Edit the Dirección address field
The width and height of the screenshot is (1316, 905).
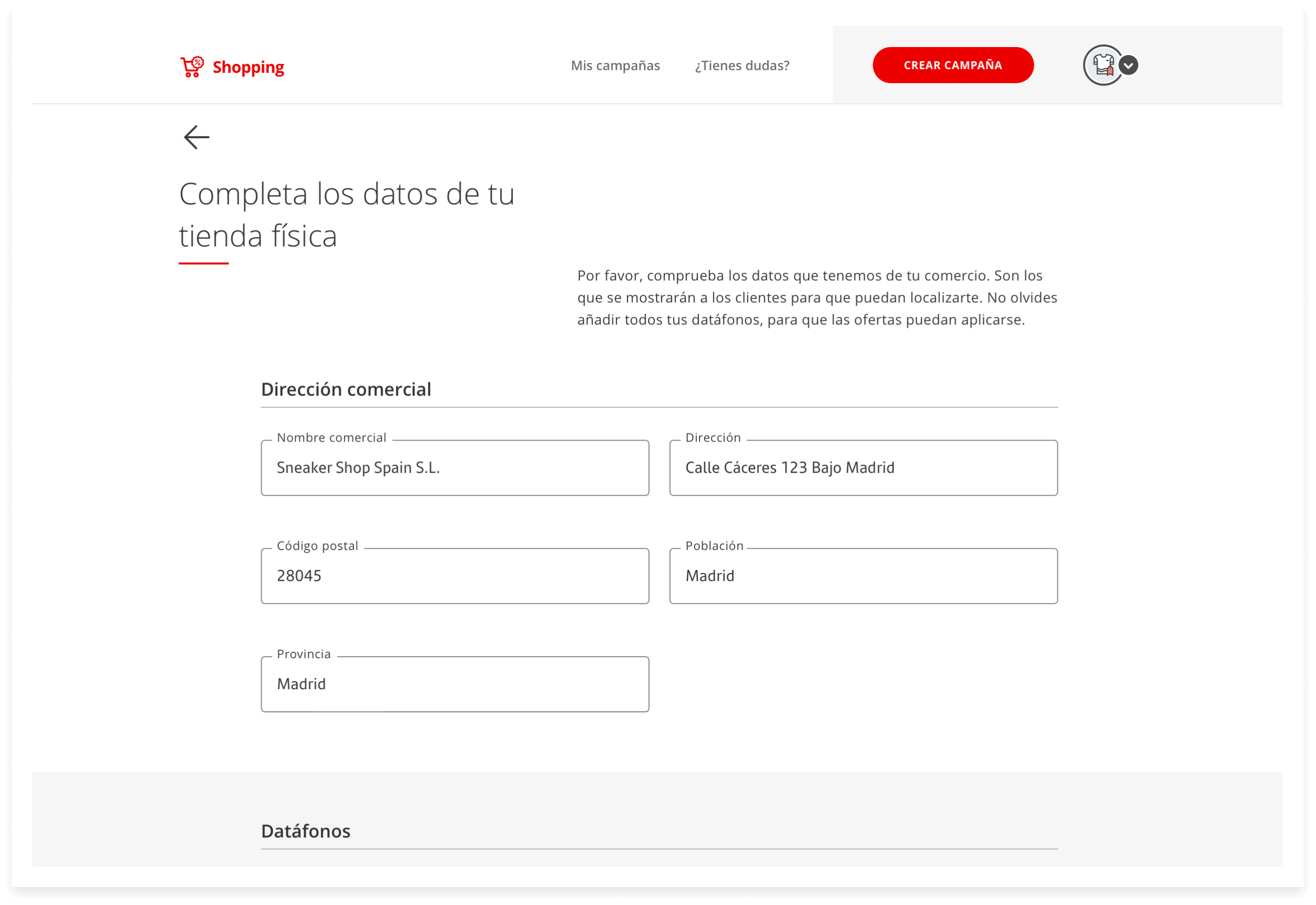[x=863, y=467]
